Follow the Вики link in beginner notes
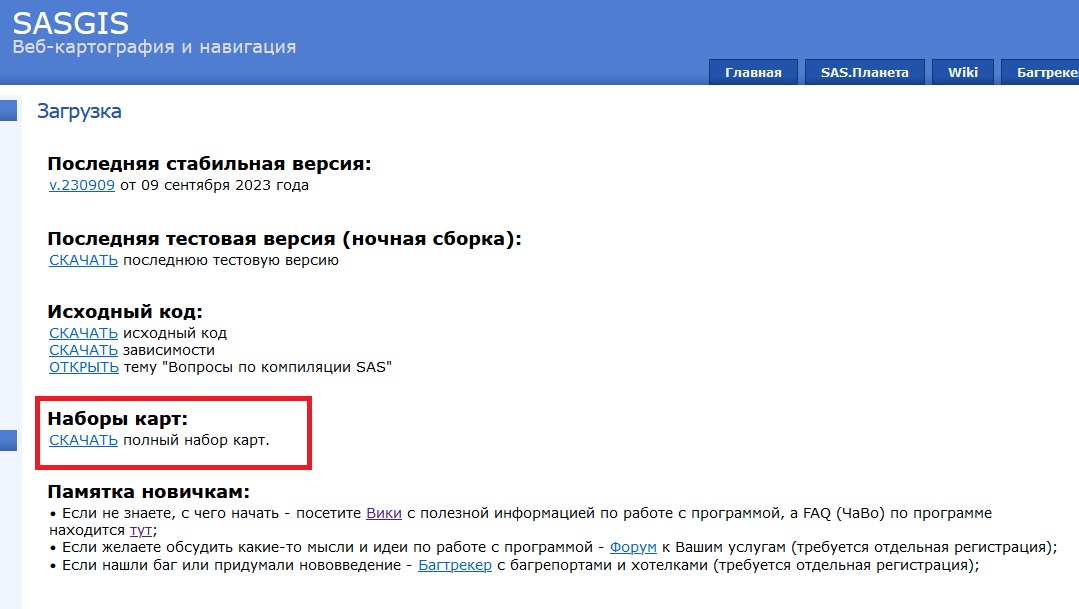This screenshot has height=609, width=1079. tap(384, 513)
